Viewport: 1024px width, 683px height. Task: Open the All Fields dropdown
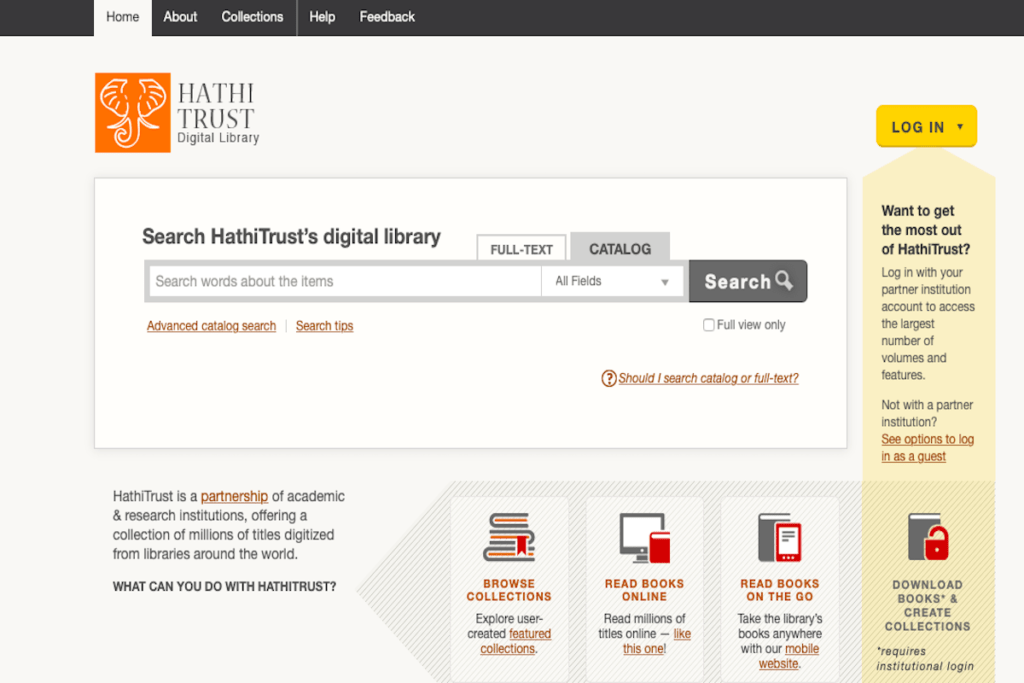coord(612,281)
